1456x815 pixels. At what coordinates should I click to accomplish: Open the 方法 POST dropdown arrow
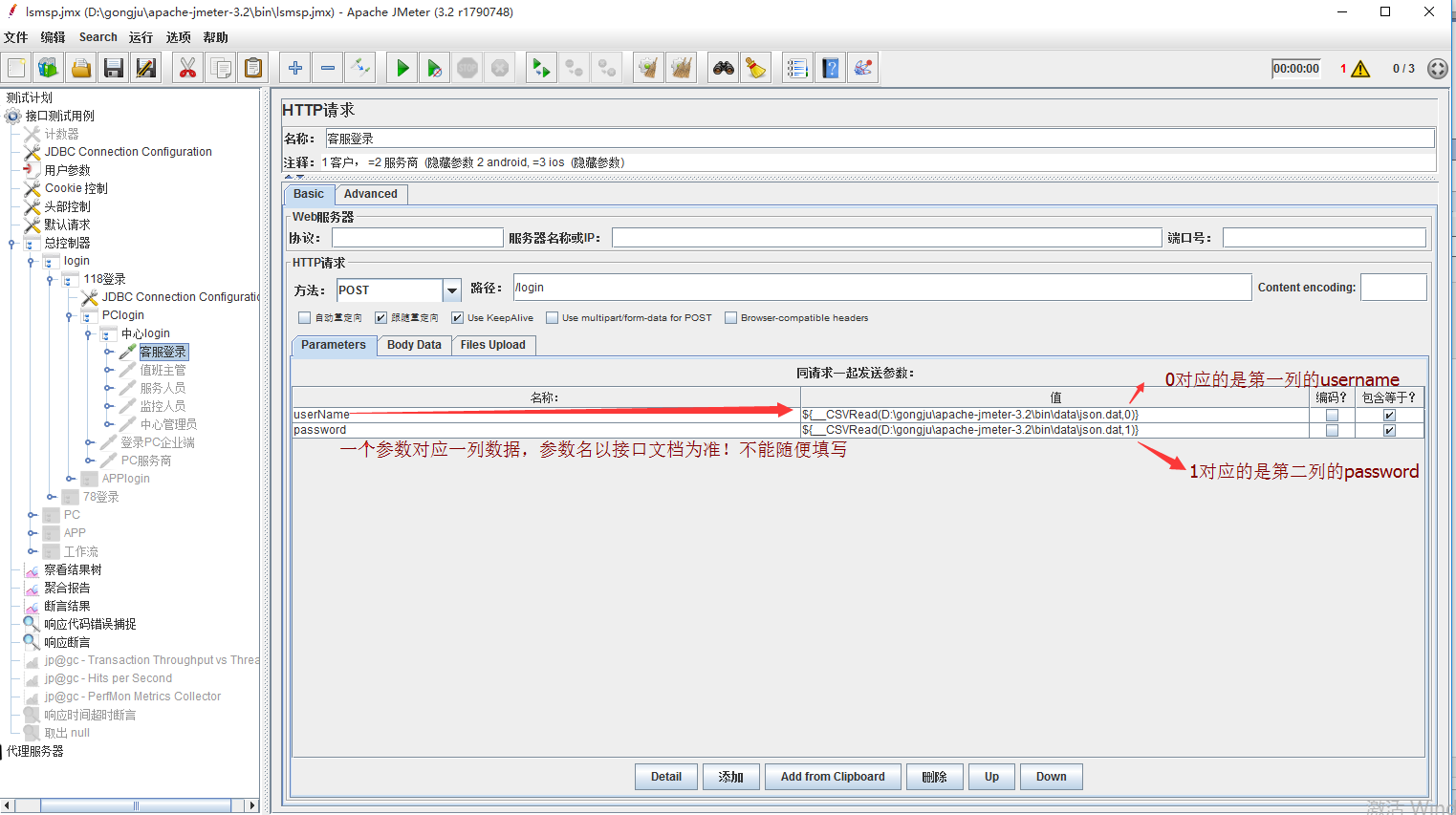click(452, 290)
